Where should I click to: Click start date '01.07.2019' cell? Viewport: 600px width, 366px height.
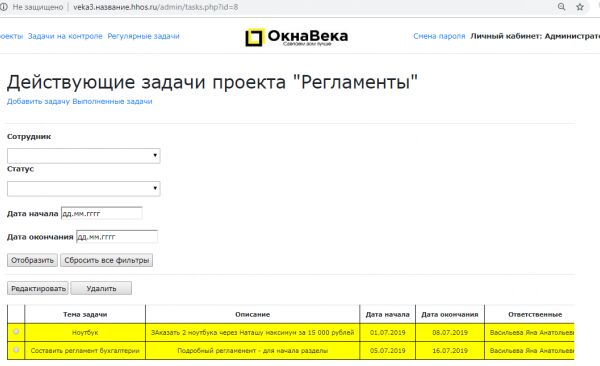point(387,332)
